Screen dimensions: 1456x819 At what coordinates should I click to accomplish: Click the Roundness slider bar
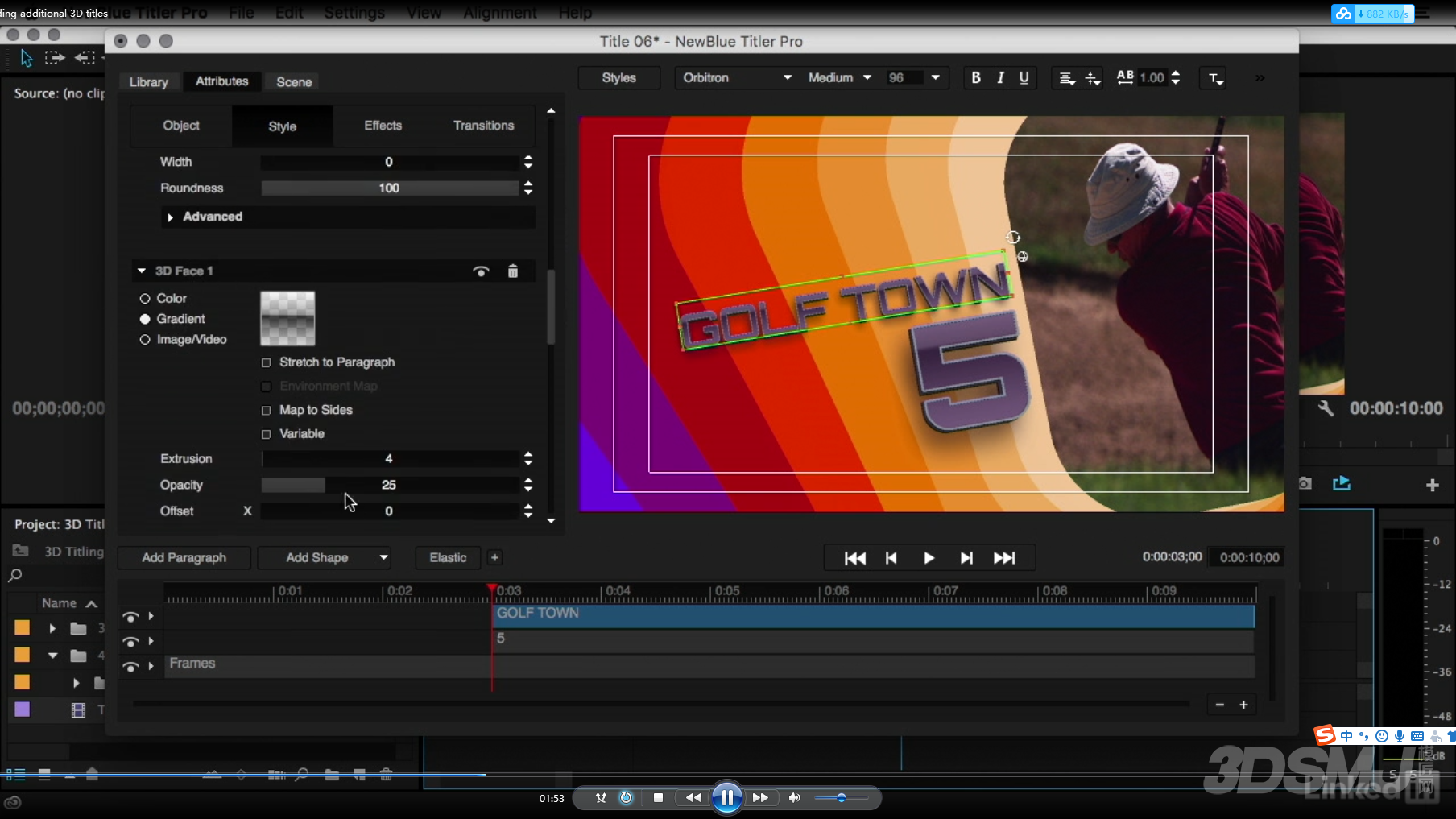(x=390, y=188)
